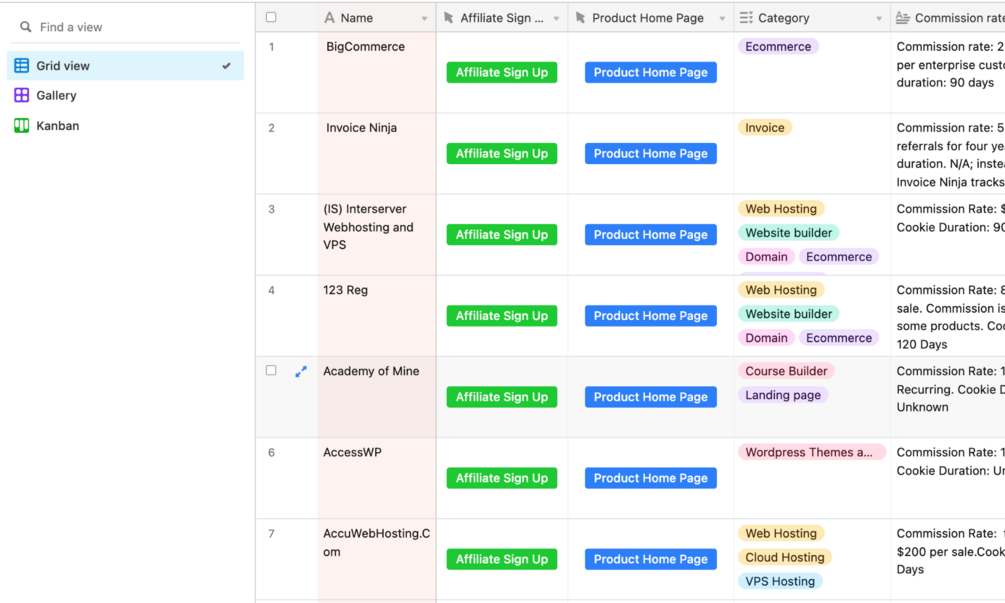This screenshot has height=603, width=1005.
Task: Click Website builder tag in 123 Reg row
Action: (788, 314)
